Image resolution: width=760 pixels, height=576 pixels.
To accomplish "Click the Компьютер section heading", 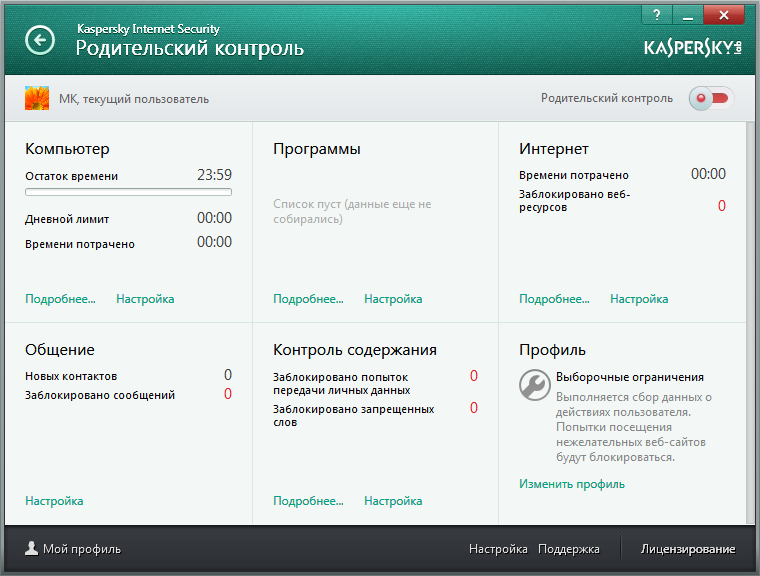I will (x=67, y=148).
